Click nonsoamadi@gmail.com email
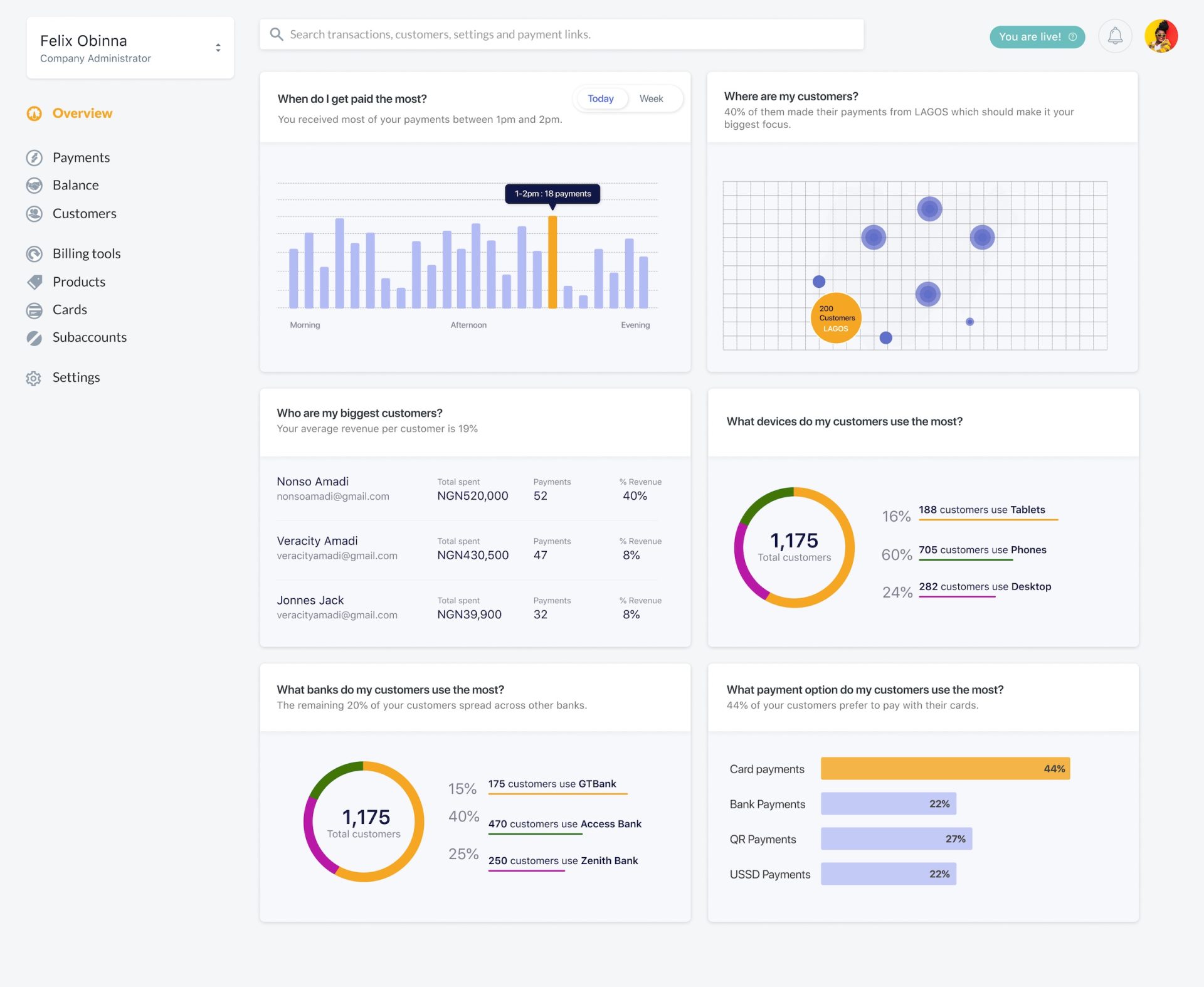 333,497
